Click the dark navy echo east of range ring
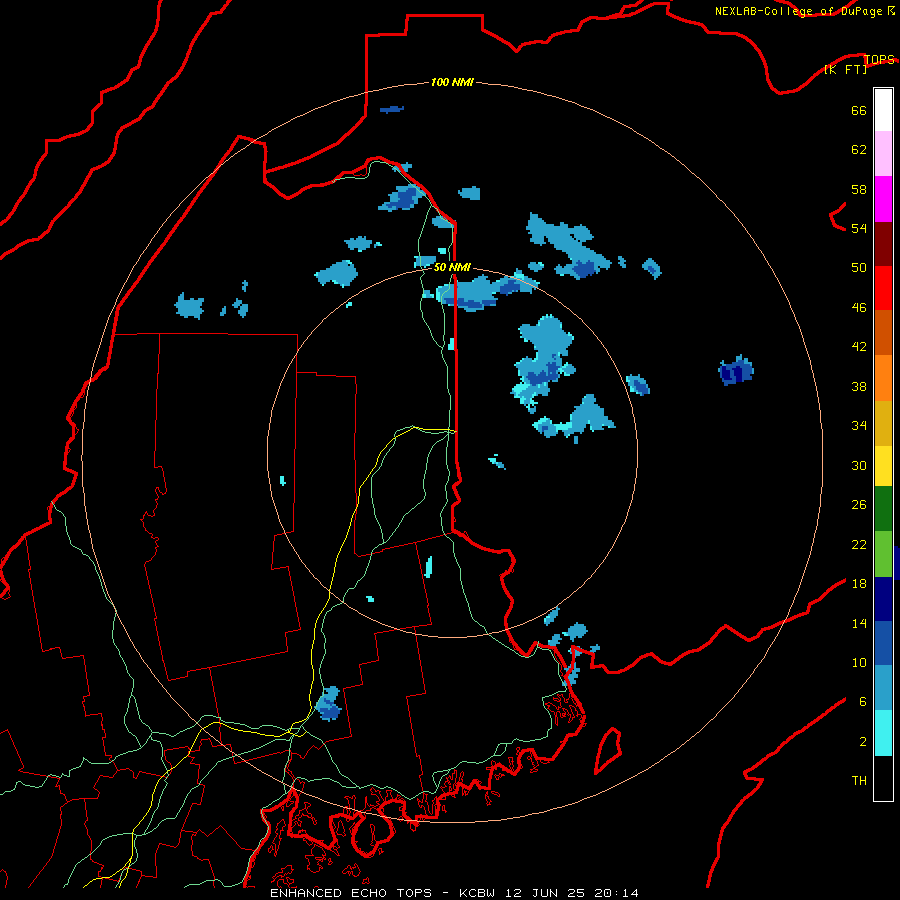 point(736,370)
